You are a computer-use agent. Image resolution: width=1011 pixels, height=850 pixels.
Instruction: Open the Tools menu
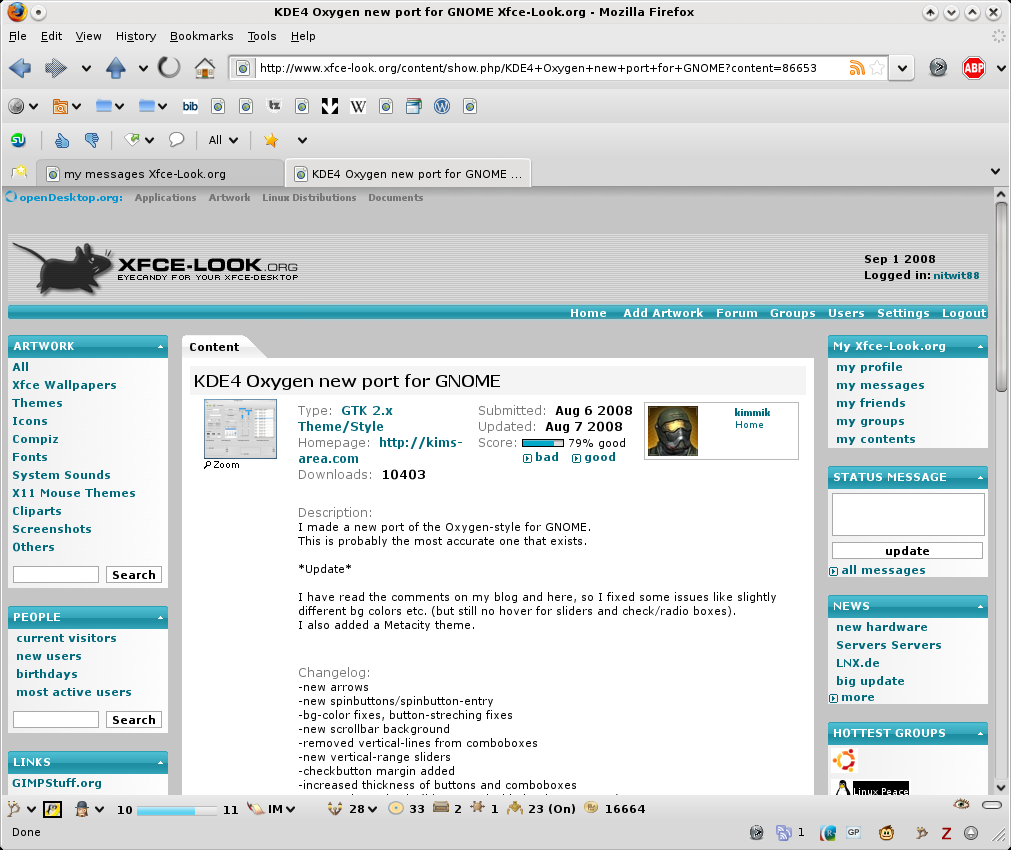(x=262, y=36)
